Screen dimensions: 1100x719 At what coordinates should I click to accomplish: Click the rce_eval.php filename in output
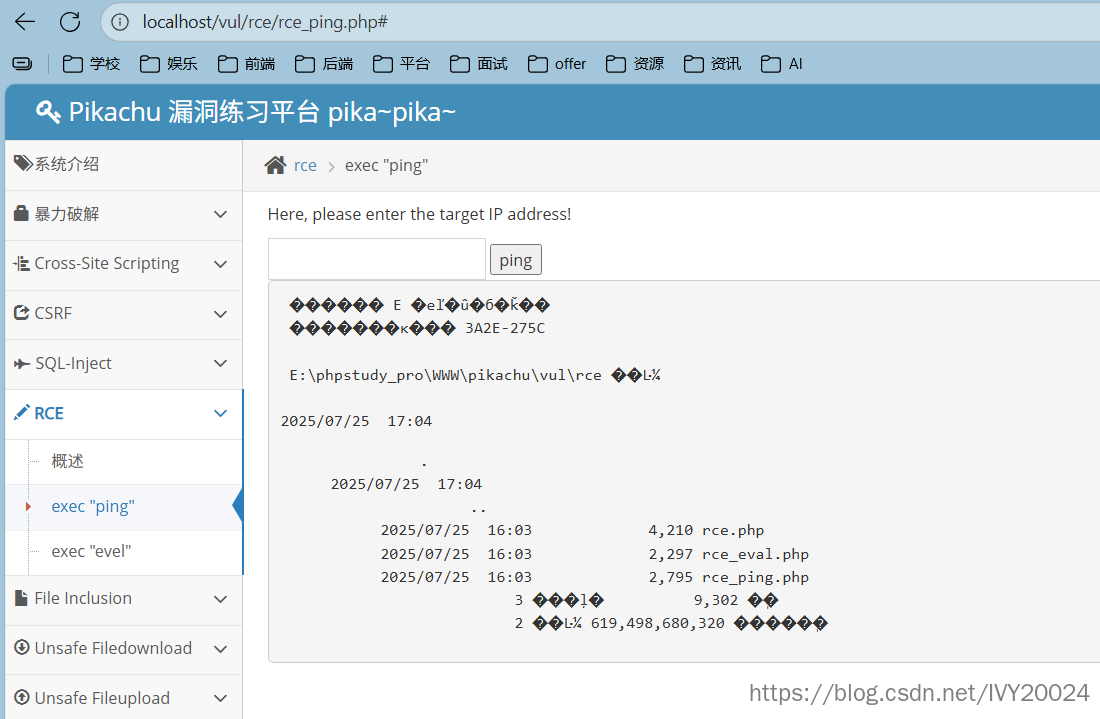756,554
